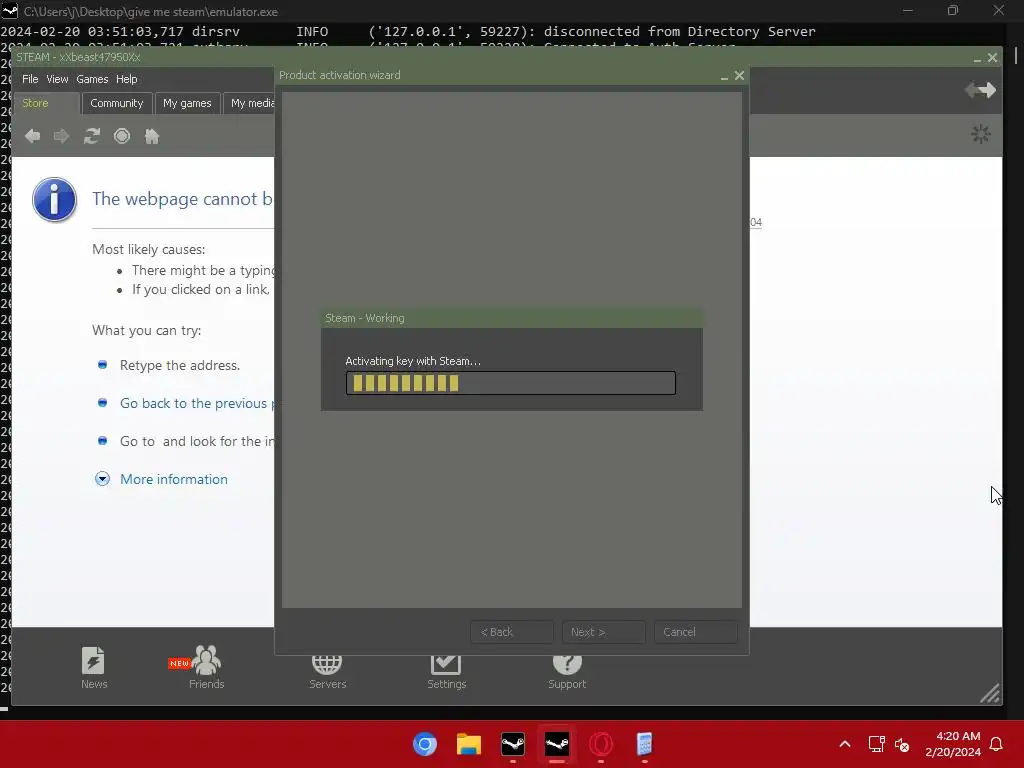Open the View menu in Steam
1024x768 pixels.
[x=57, y=79]
